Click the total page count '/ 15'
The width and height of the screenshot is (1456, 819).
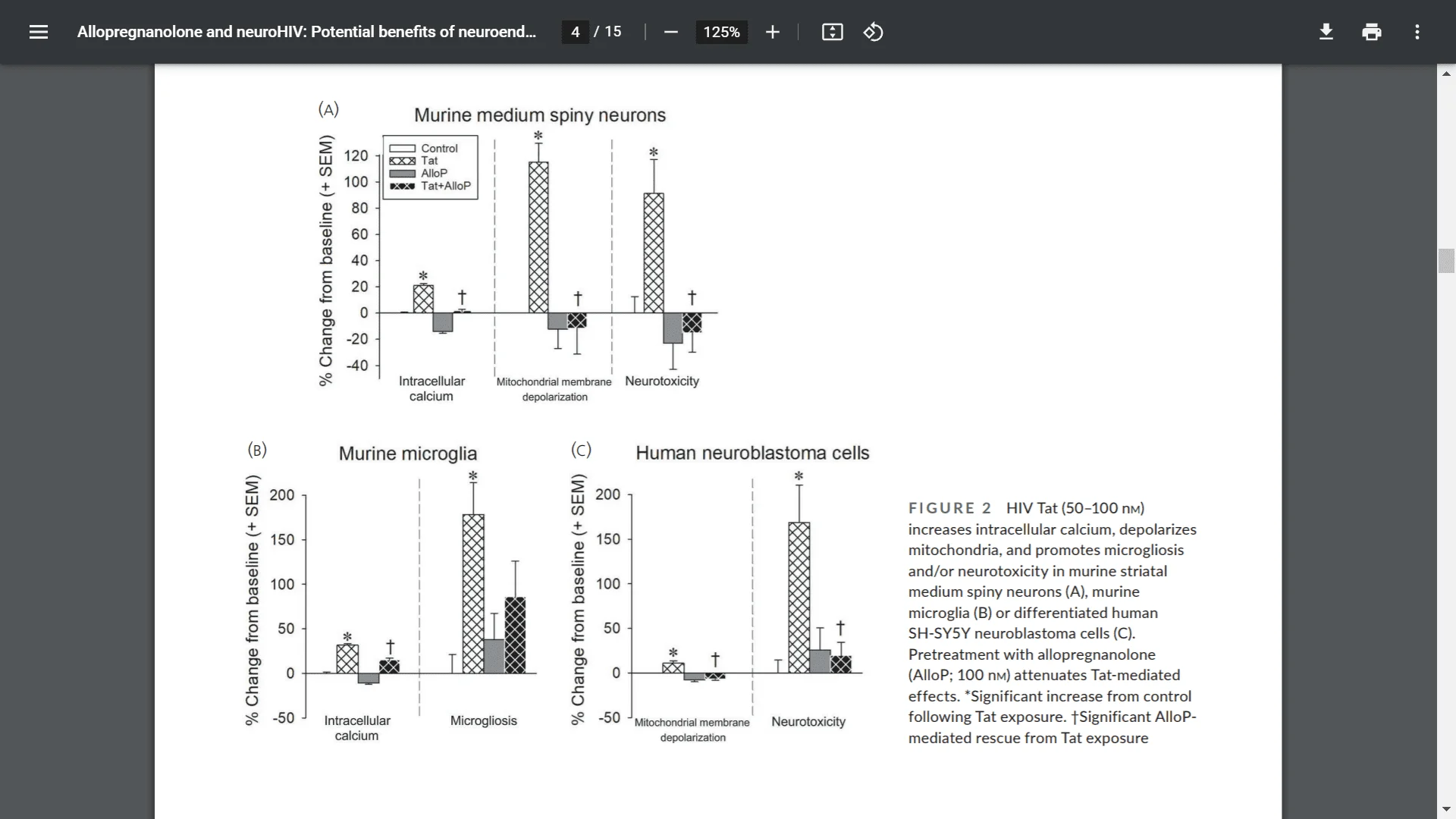click(607, 32)
